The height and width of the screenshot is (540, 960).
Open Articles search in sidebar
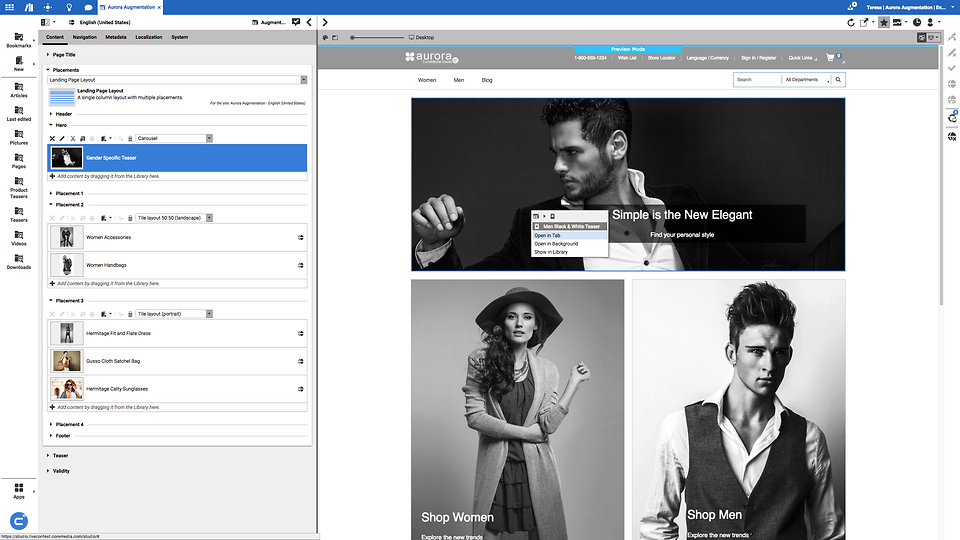[18, 90]
